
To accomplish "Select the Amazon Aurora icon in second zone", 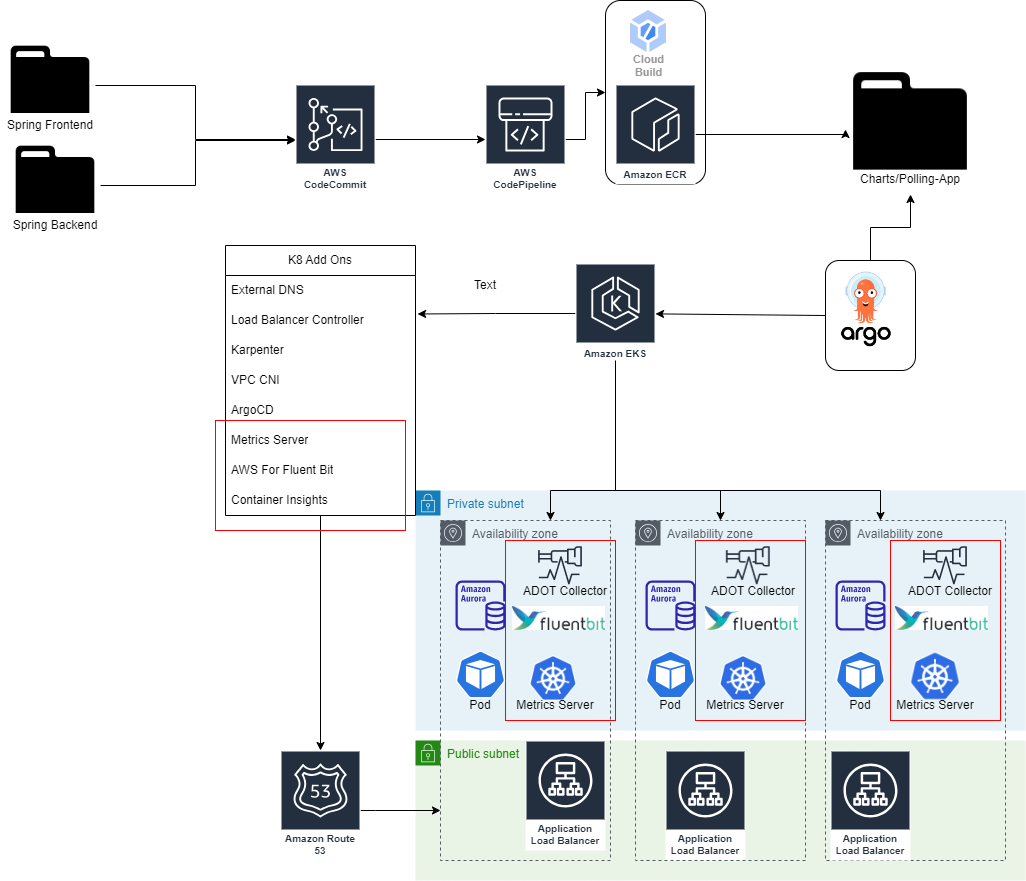I will pos(670,605).
